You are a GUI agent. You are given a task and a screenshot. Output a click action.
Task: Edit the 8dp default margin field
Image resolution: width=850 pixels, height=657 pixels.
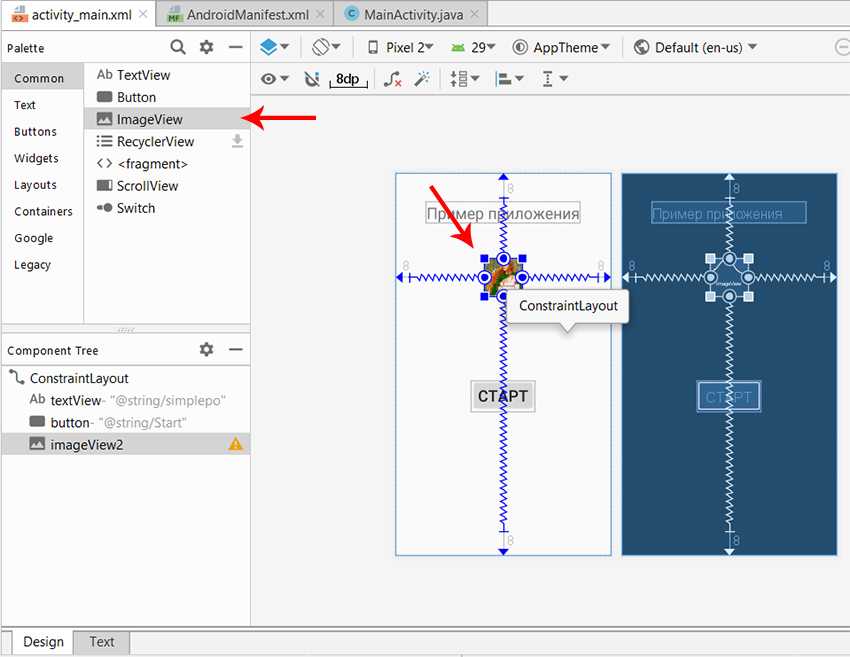(x=347, y=79)
